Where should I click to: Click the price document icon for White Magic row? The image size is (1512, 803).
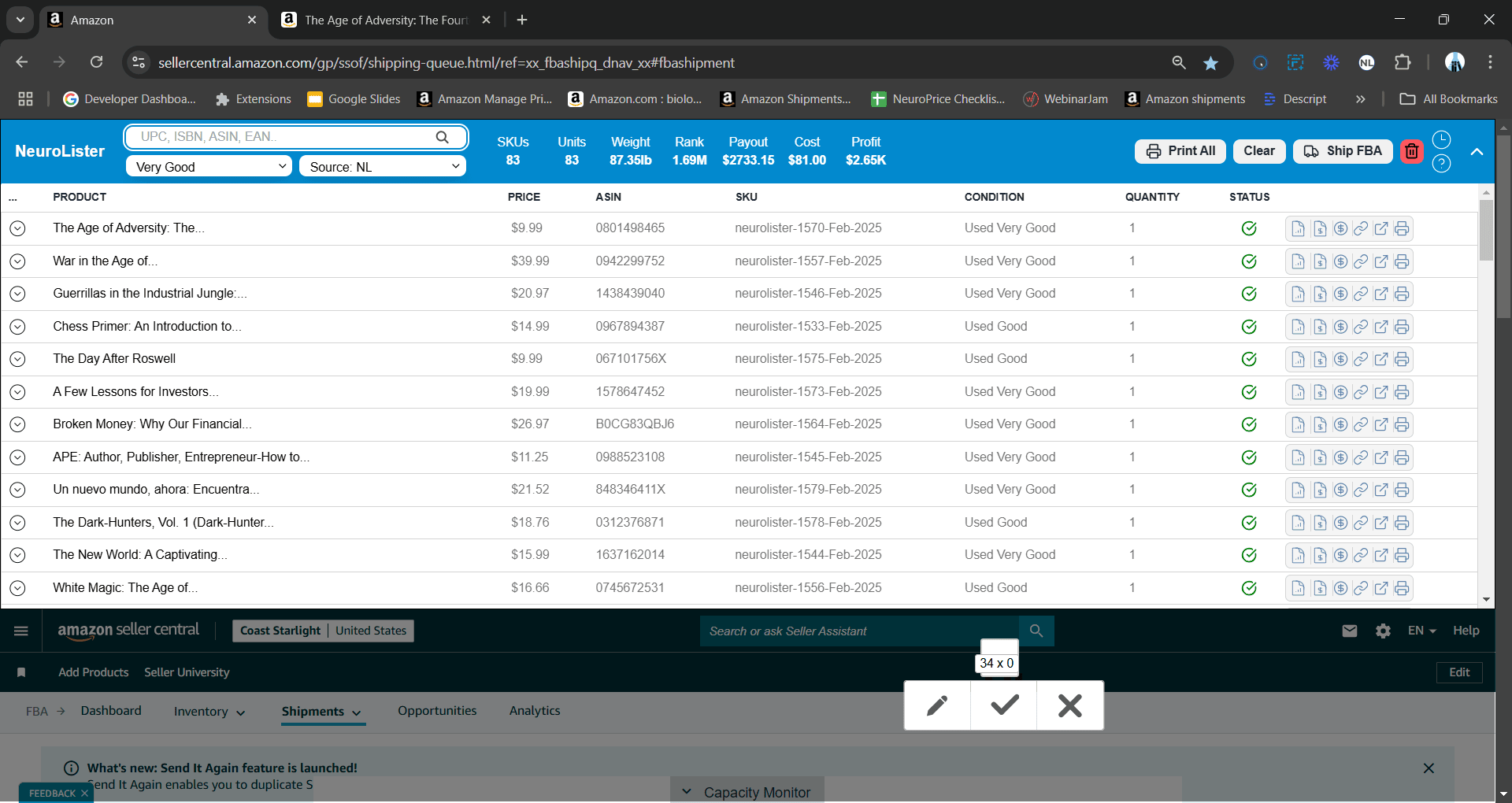tap(1320, 588)
